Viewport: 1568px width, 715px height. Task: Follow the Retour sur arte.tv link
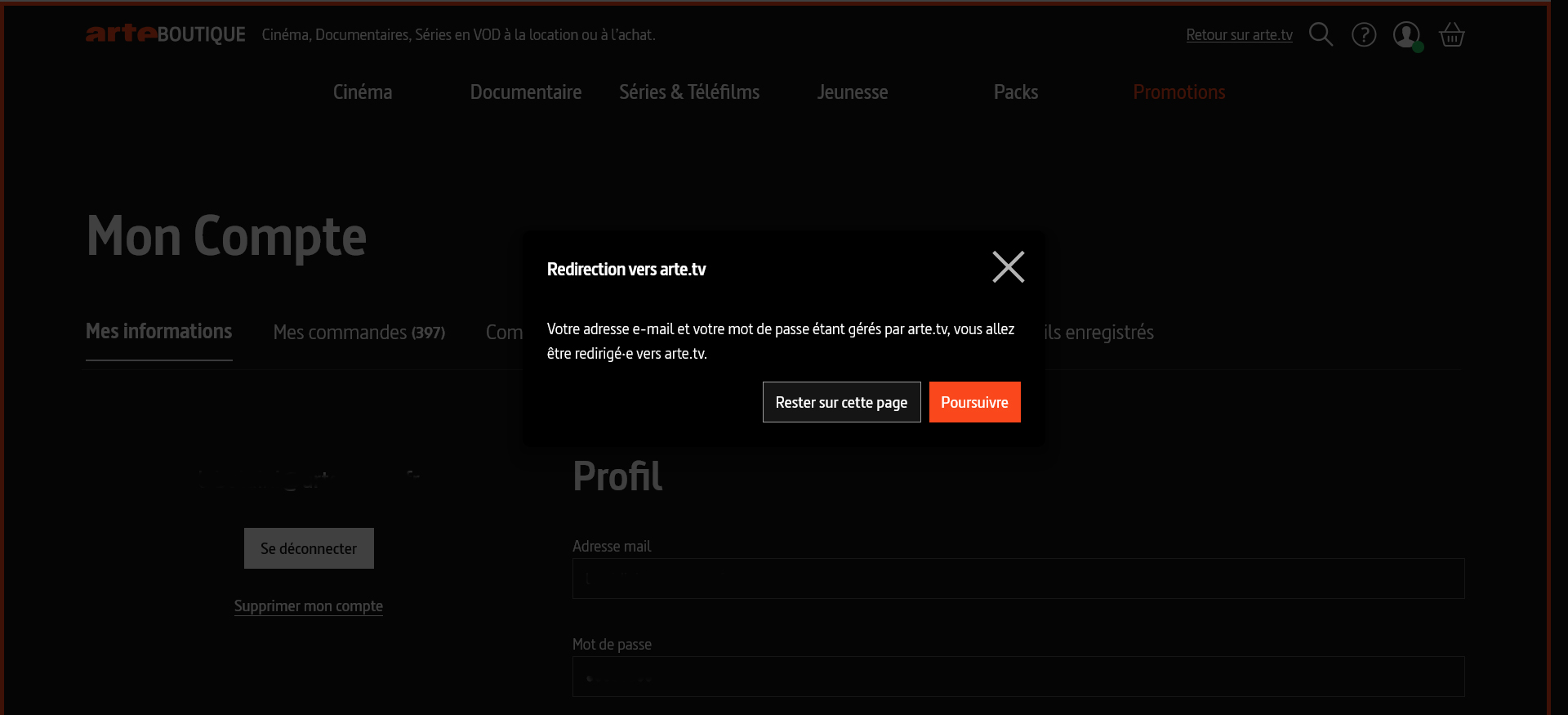point(1239,35)
